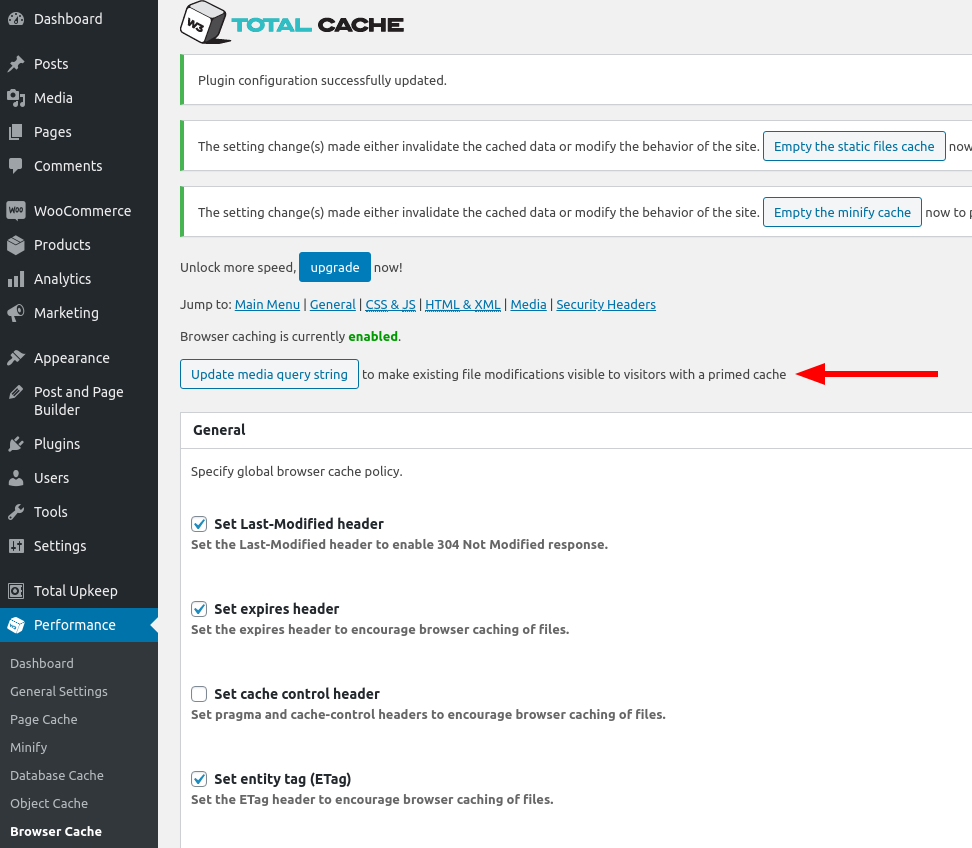The height and width of the screenshot is (848, 972).
Task: Jump to CSS & JS link
Action: (391, 304)
